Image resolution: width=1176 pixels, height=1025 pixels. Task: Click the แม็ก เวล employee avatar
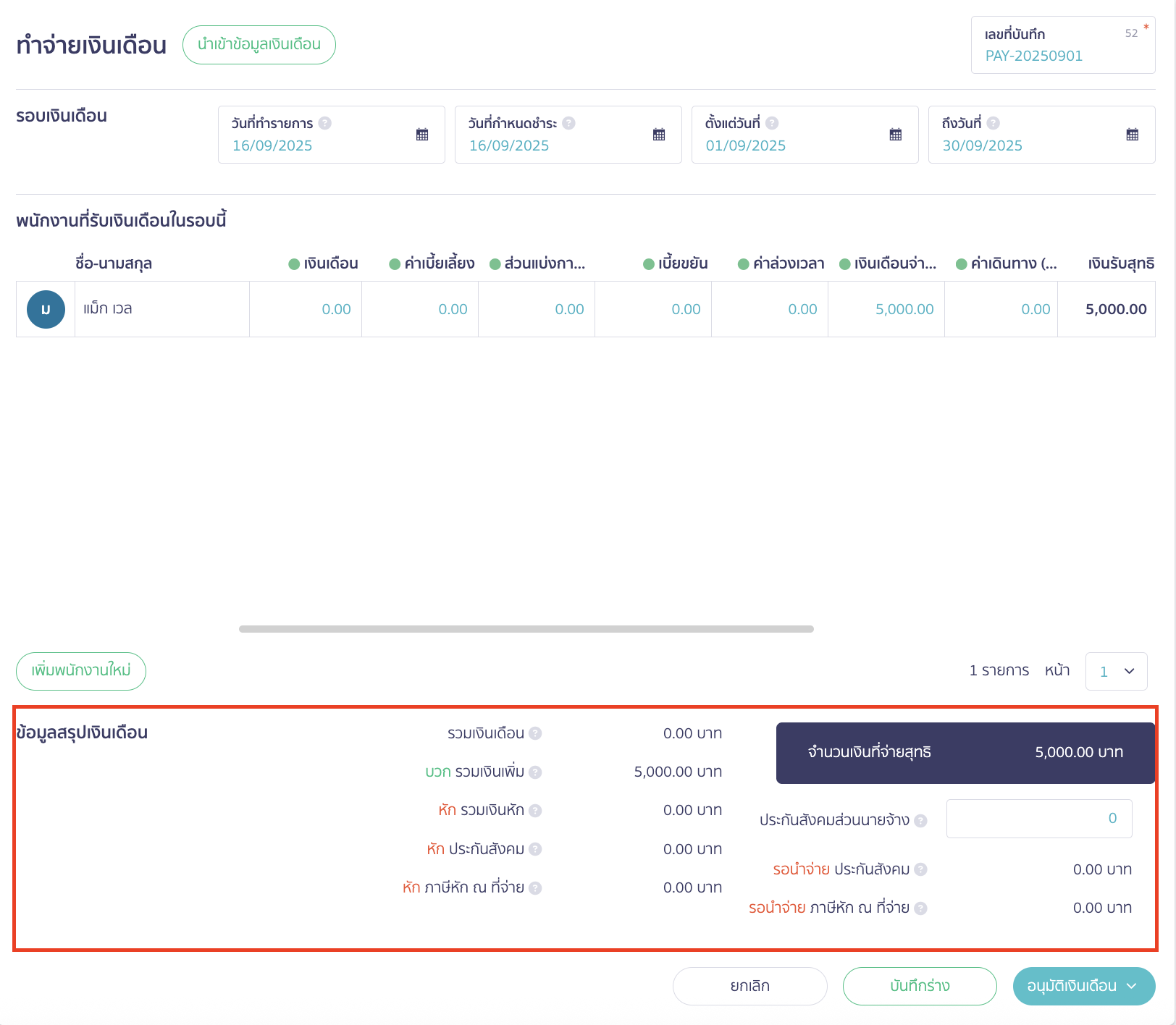coord(46,309)
